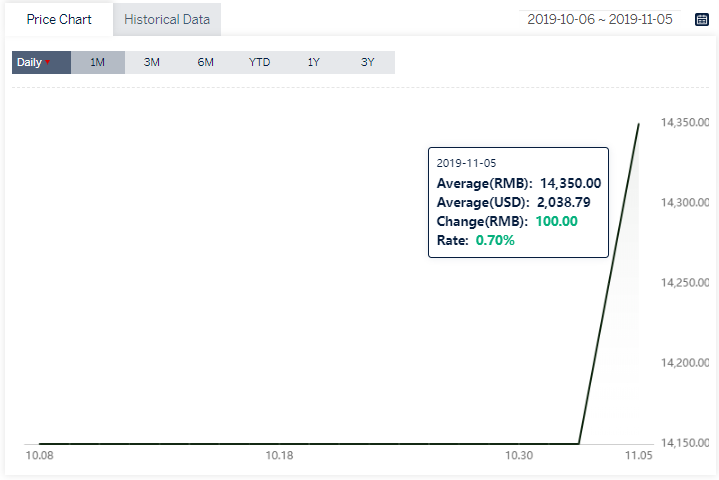Screen dimensions: 719x480
Task: Click the 10.08 x-axis date label
Action: [39, 456]
